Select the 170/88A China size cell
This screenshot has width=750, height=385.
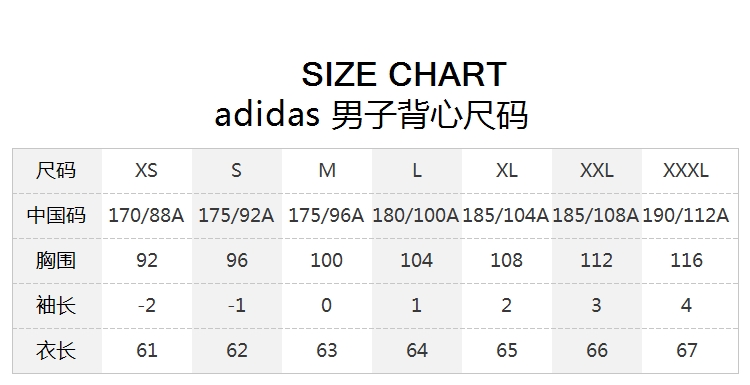[146, 215]
